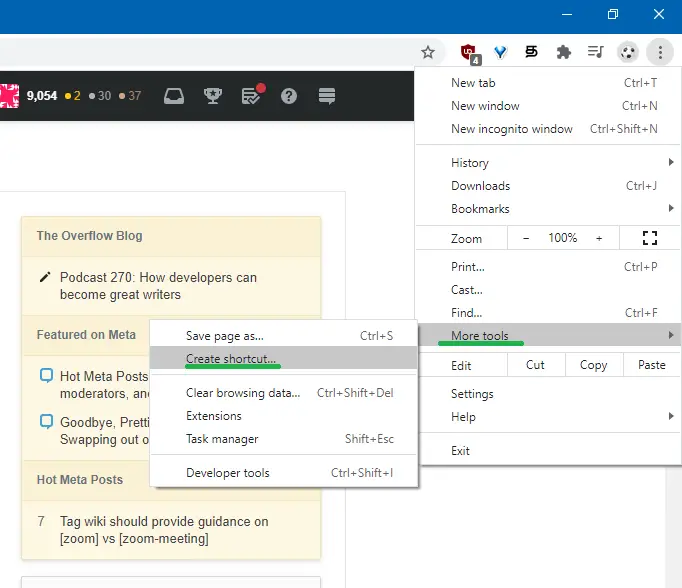682x588 pixels.
Task: Open the media controls playlist icon
Action: (595, 52)
